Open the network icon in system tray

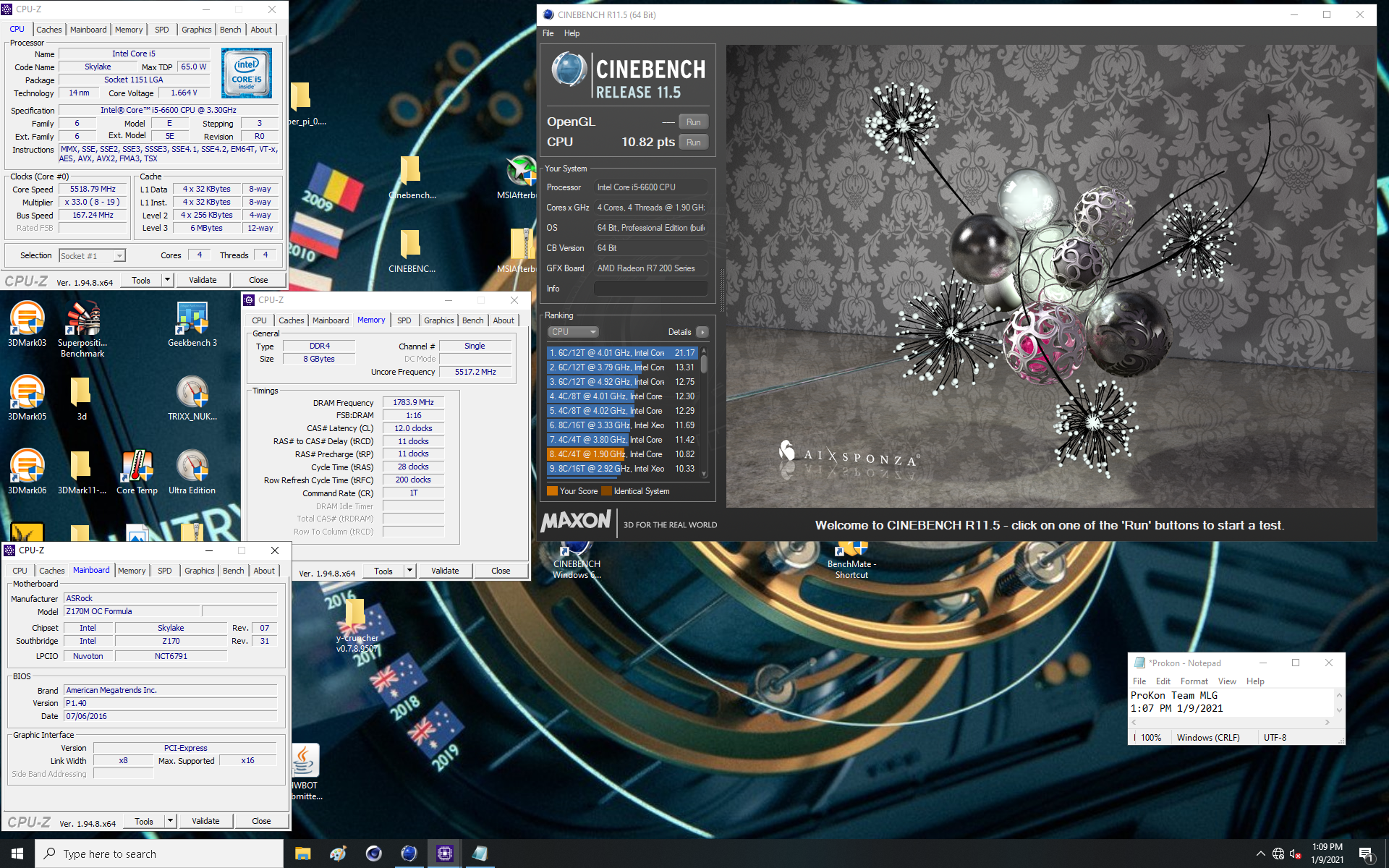(x=1278, y=854)
